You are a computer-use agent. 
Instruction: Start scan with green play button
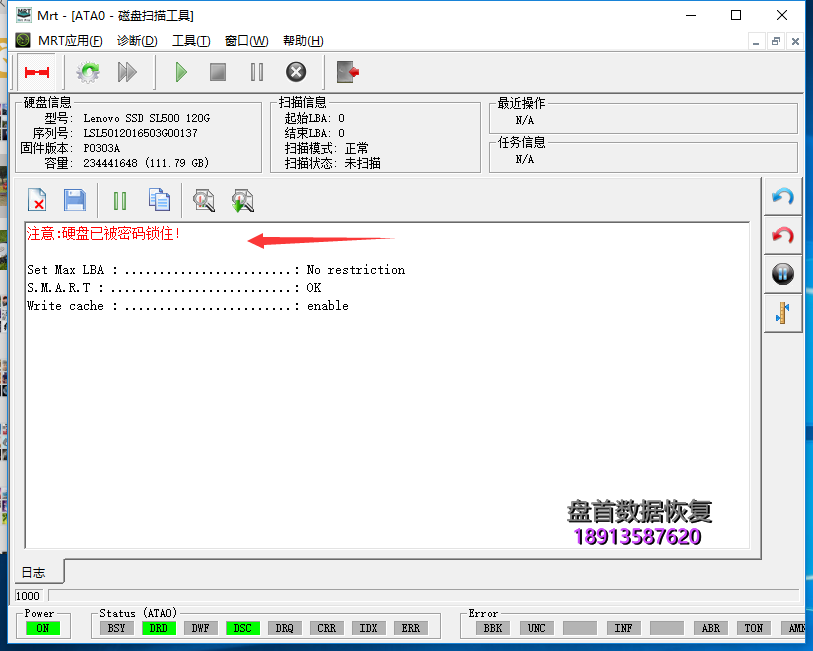pyautogui.click(x=181, y=72)
